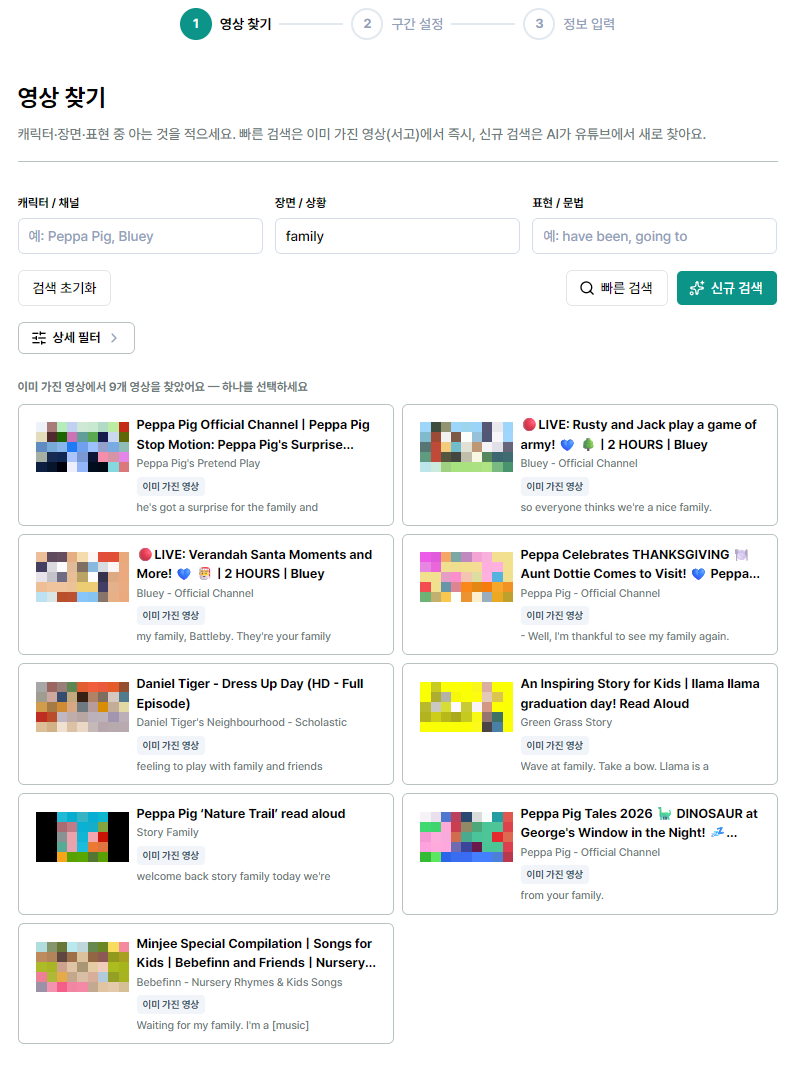Click the step 2 circle for 구간 설정
The width and height of the screenshot is (800, 1068).
[368, 24]
